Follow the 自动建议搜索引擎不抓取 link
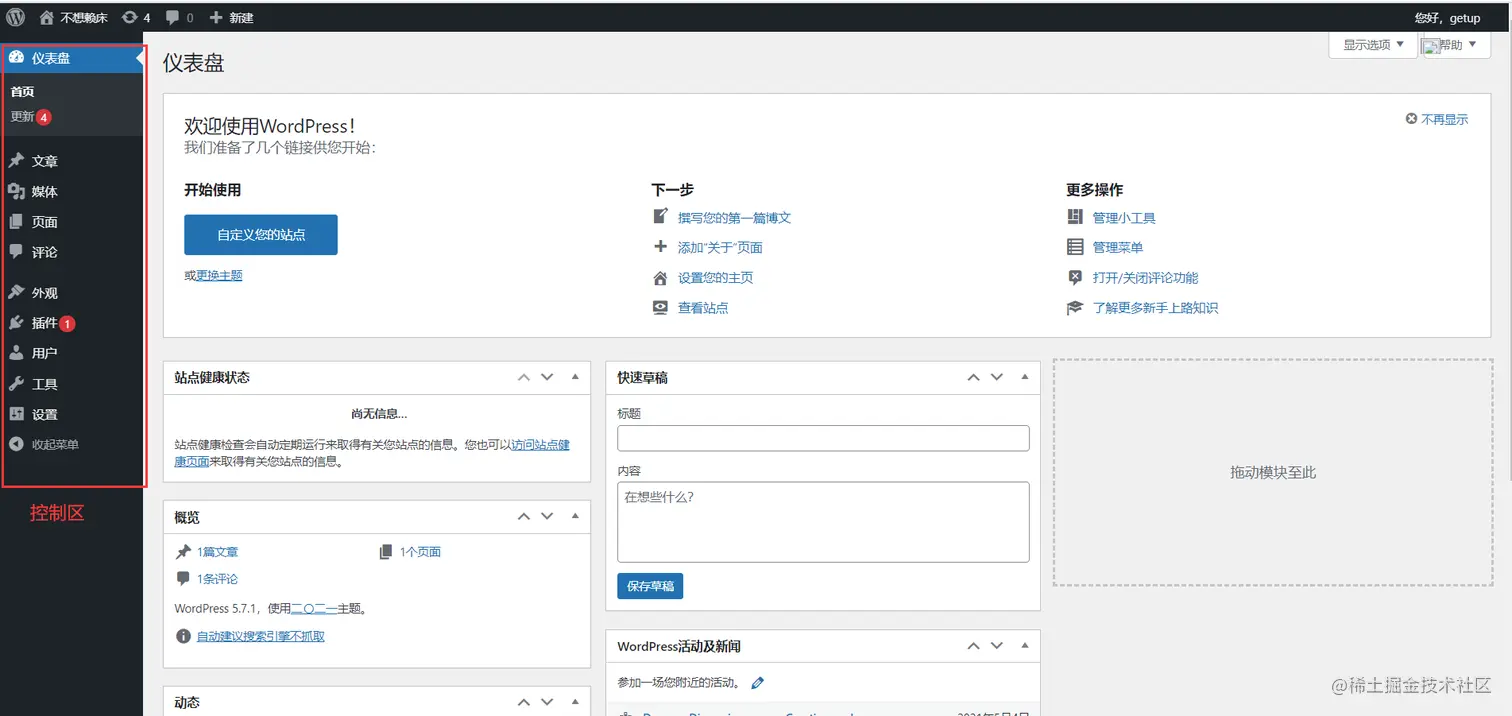The width and height of the screenshot is (1512, 716). point(260,636)
